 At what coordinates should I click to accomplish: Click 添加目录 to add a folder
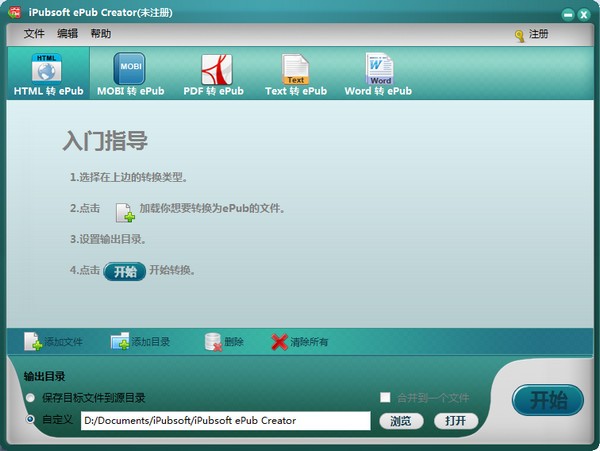tap(140, 342)
